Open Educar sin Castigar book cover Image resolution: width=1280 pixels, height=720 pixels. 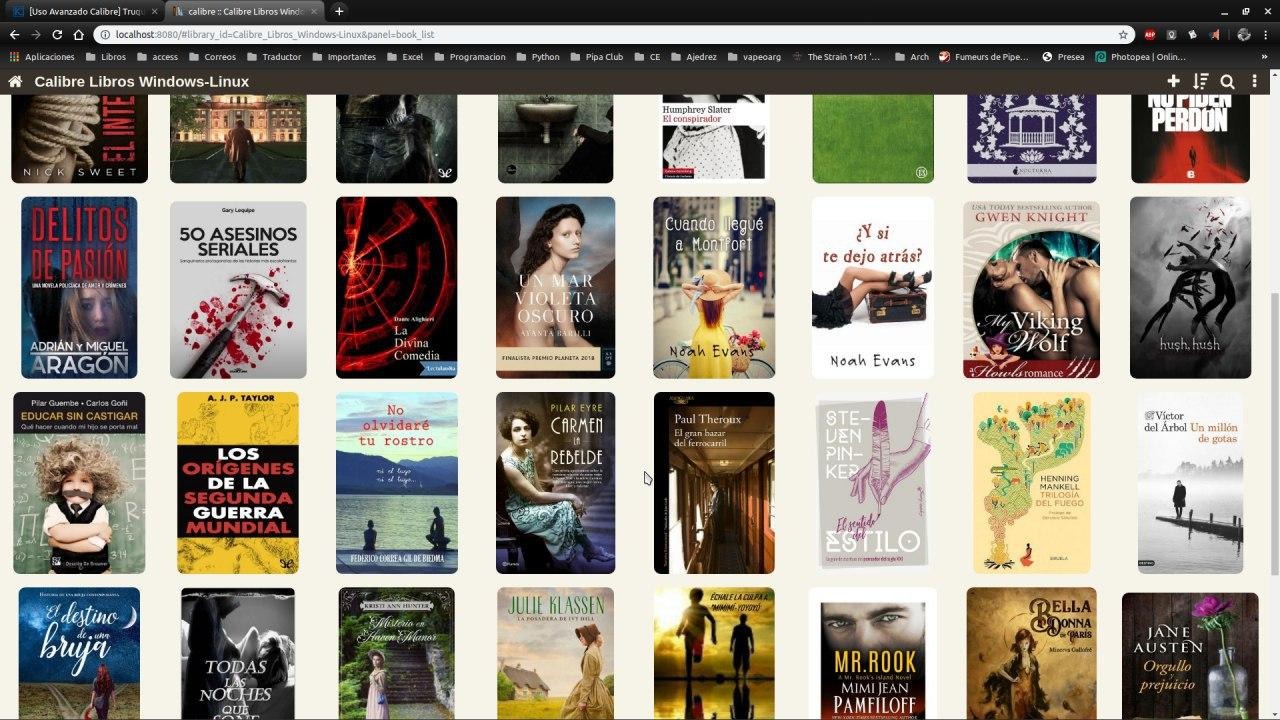pyautogui.click(x=79, y=483)
